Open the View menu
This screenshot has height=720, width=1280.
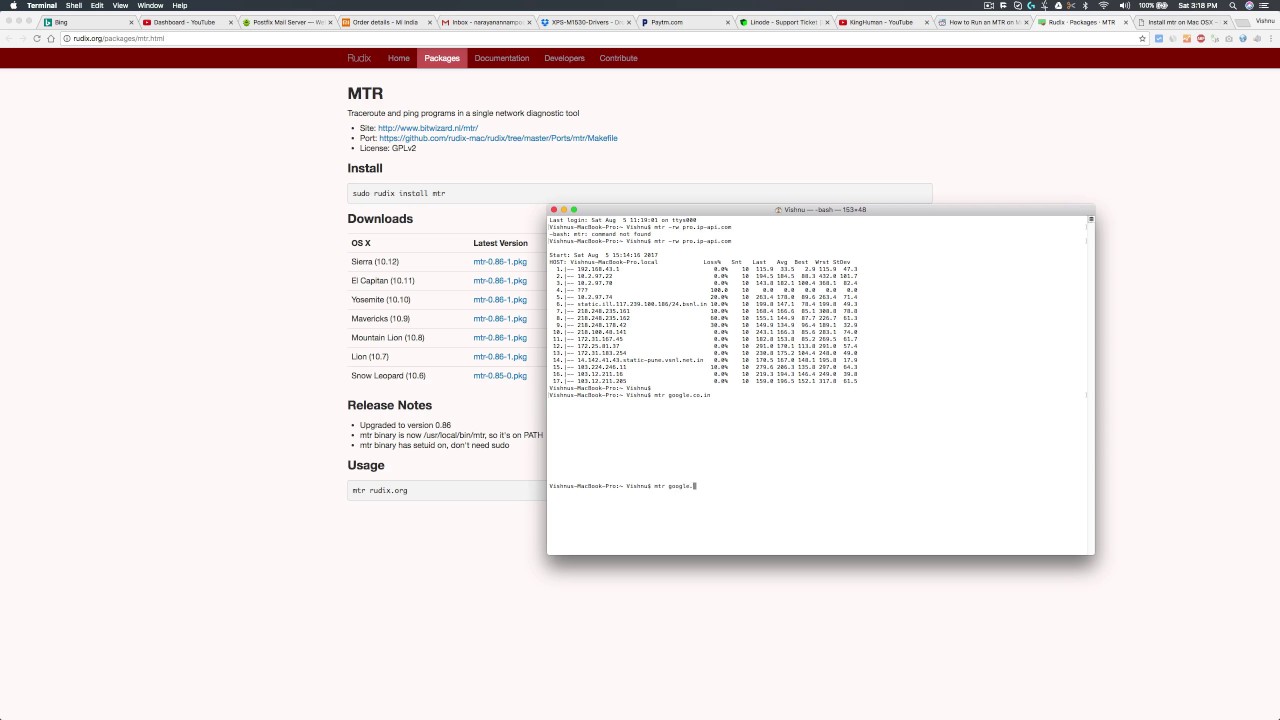(120, 5)
